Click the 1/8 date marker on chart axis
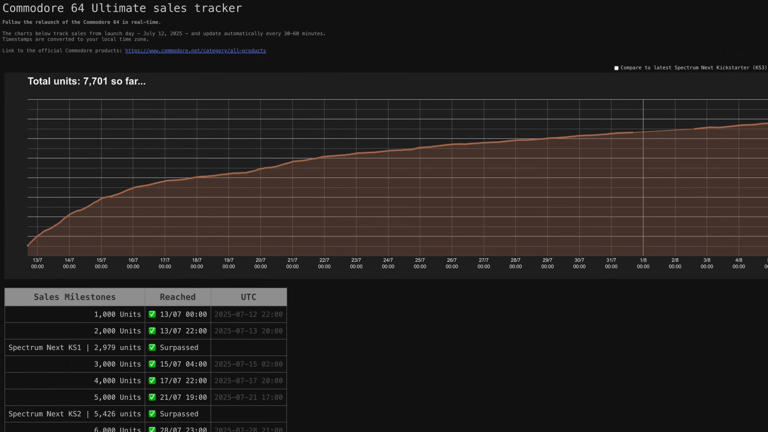Viewport: 768px width, 432px height. point(643,263)
